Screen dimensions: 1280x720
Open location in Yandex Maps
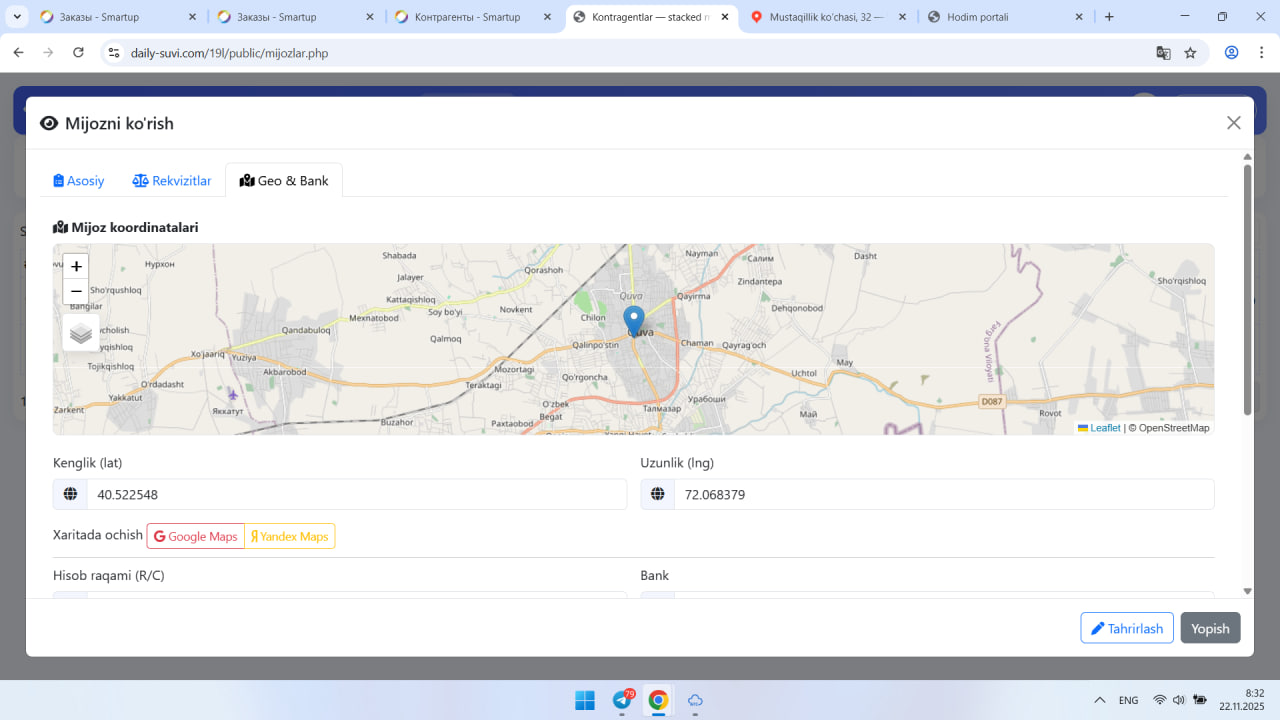(x=289, y=536)
